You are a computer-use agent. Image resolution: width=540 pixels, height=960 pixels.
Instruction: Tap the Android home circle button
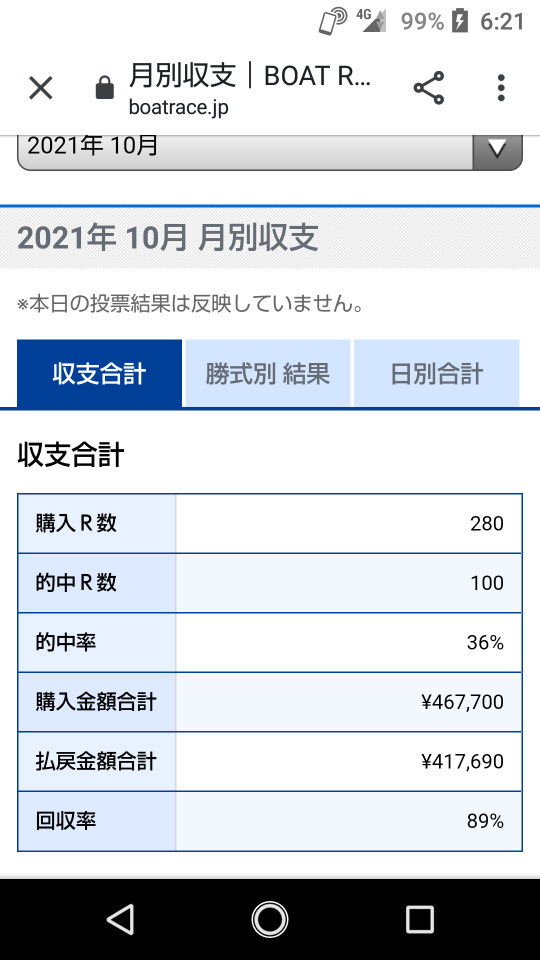point(269,919)
